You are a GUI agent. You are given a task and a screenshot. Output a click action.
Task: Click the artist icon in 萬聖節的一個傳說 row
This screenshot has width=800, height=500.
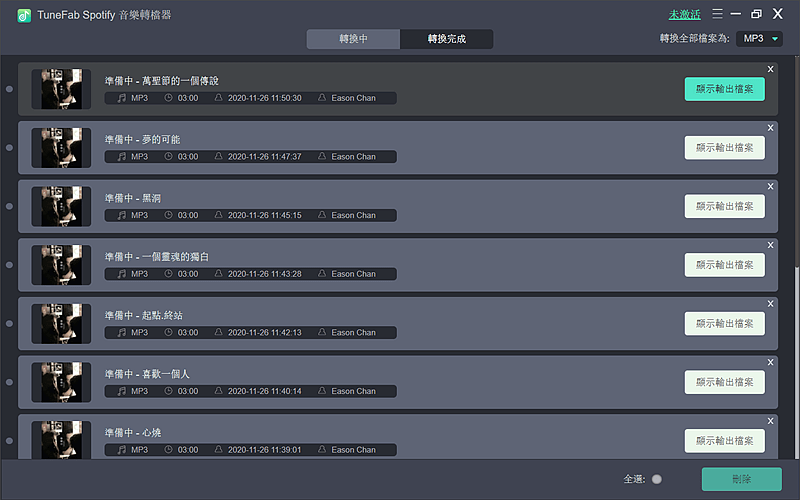point(322,97)
